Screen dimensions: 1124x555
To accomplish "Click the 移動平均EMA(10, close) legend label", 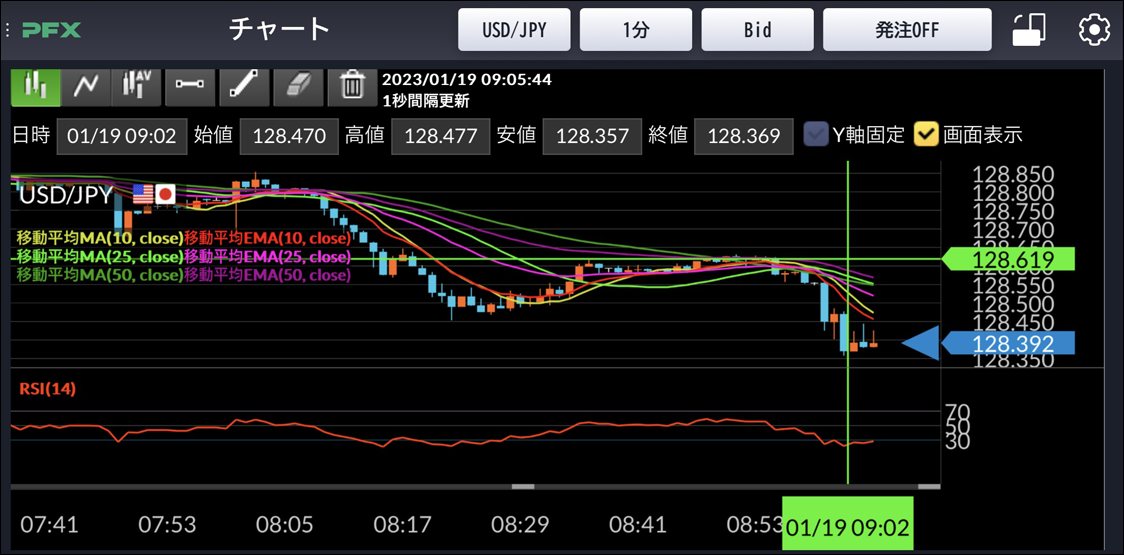I will [267, 238].
